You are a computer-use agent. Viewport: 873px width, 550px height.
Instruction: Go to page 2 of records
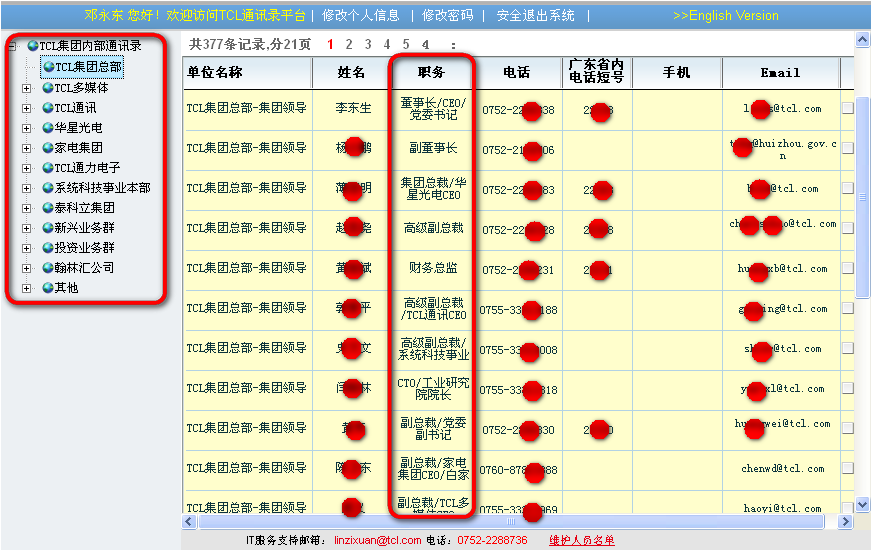[349, 45]
